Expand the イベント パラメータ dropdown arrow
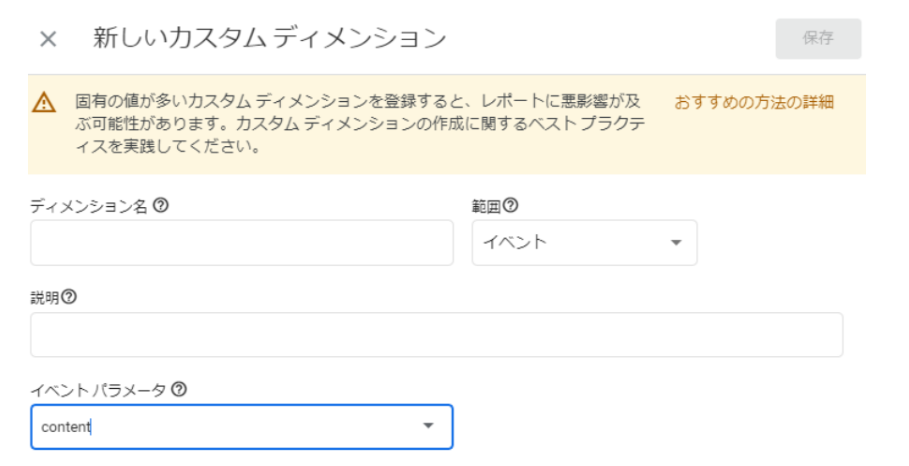The height and width of the screenshot is (466, 909). tap(429, 427)
